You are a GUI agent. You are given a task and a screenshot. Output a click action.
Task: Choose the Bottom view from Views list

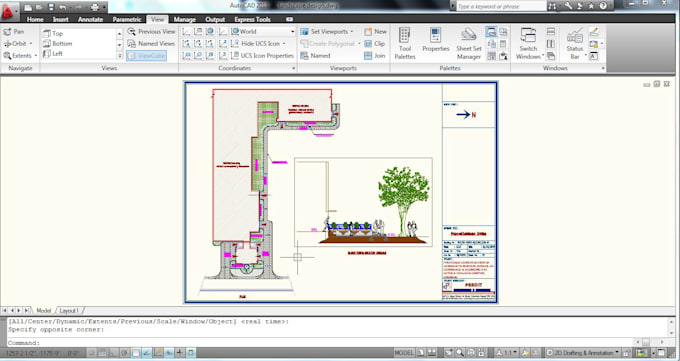[x=58, y=43]
